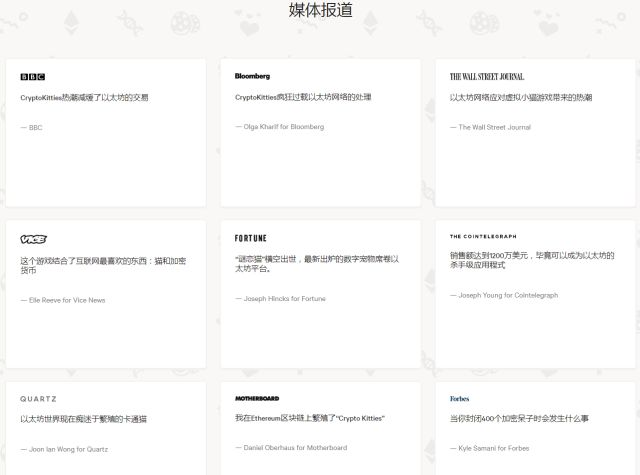Open the Wall Street Journal article headline
Image resolution: width=640 pixels, height=475 pixels.
click(521, 98)
